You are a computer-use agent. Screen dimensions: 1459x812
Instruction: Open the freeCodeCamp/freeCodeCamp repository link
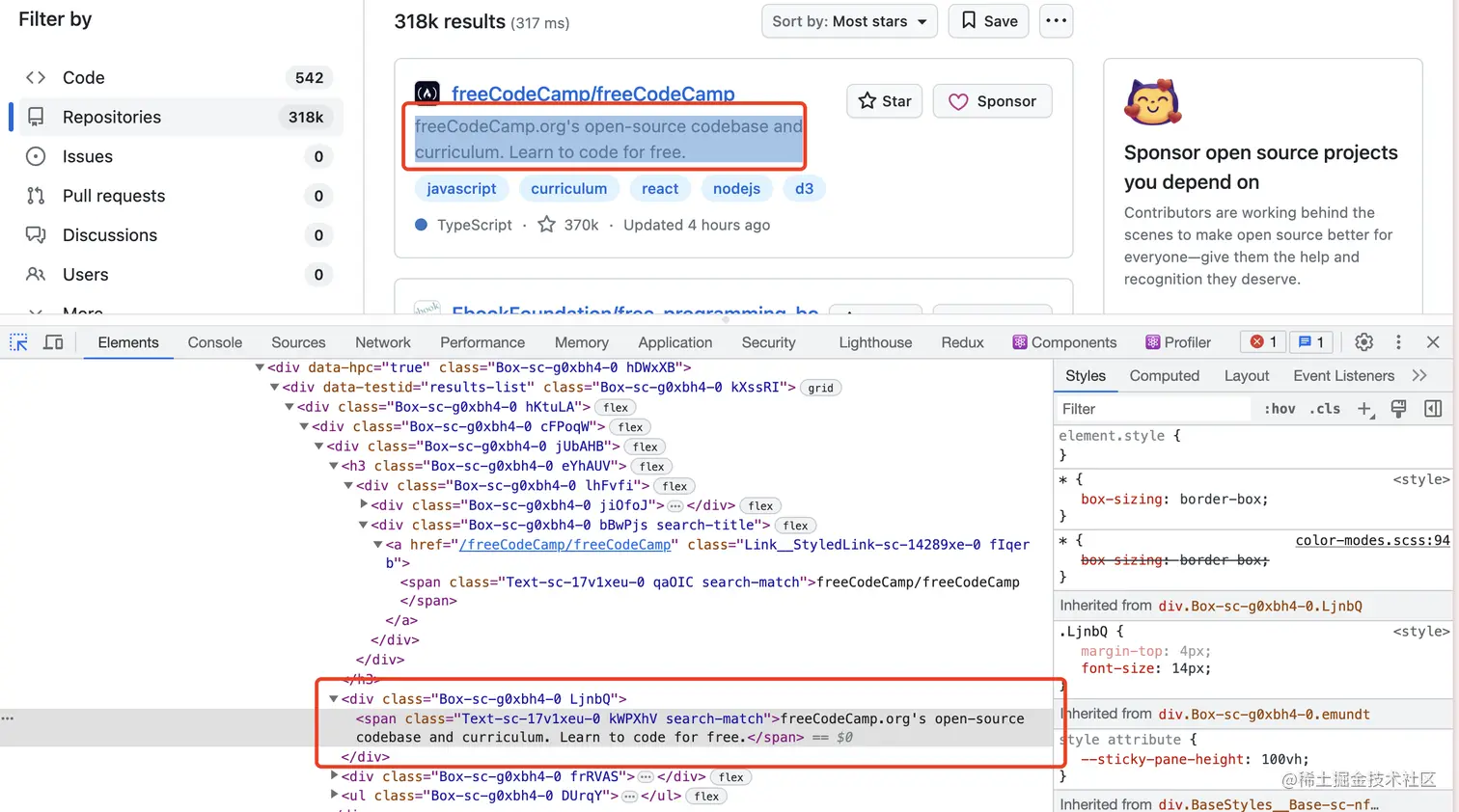[593, 94]
